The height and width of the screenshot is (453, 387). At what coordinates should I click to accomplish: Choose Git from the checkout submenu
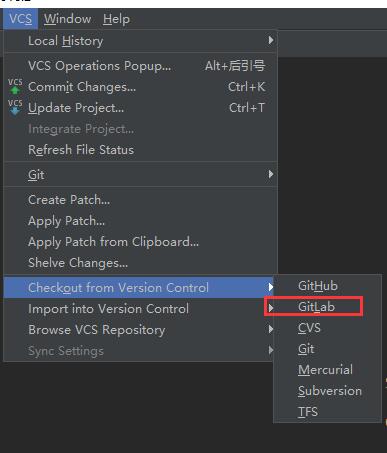click(306, 349)
